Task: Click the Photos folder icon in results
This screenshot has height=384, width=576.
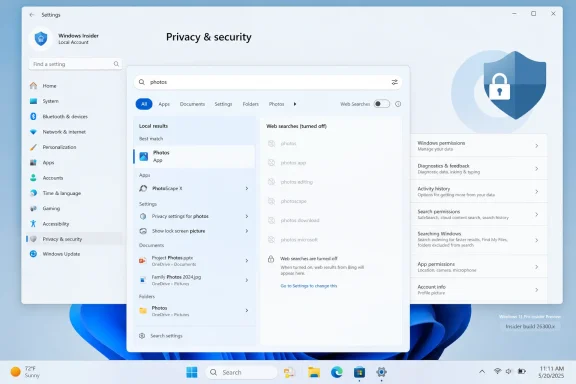Action: click(143, 311)
